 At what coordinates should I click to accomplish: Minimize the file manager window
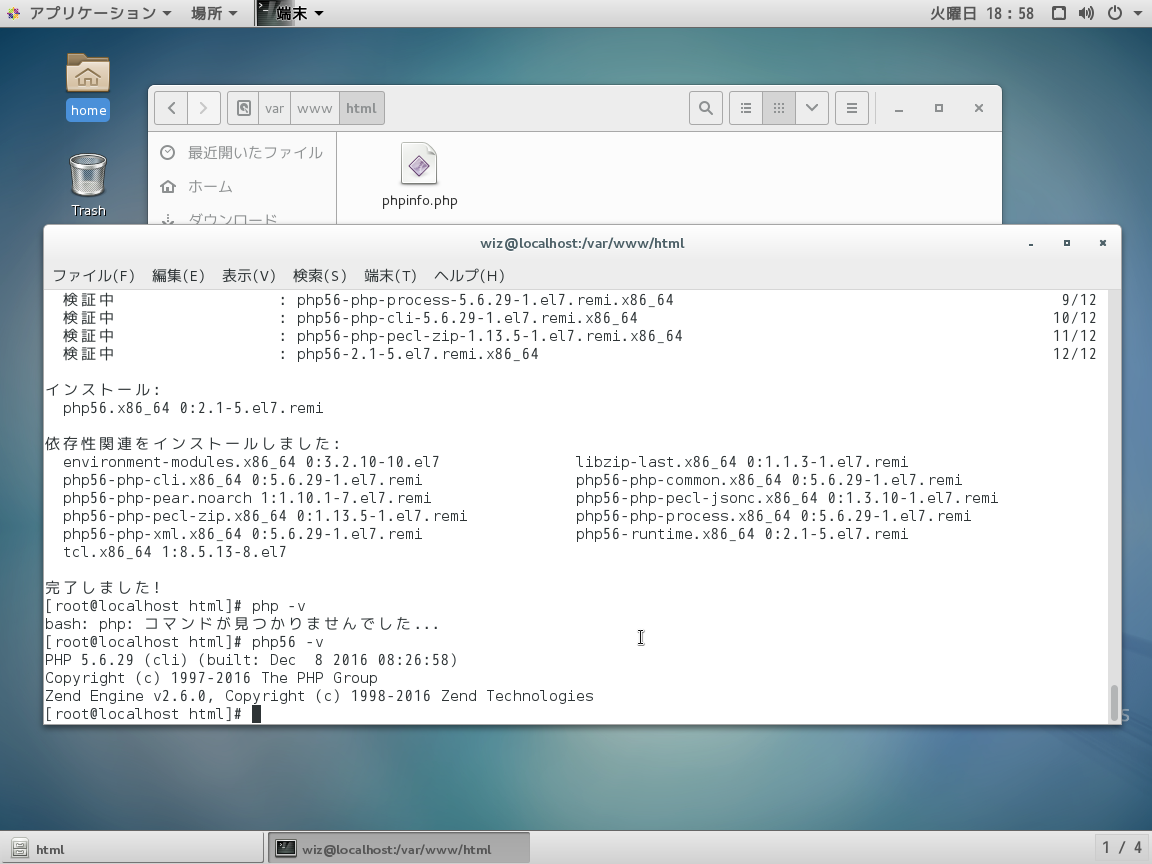point(899,108)
